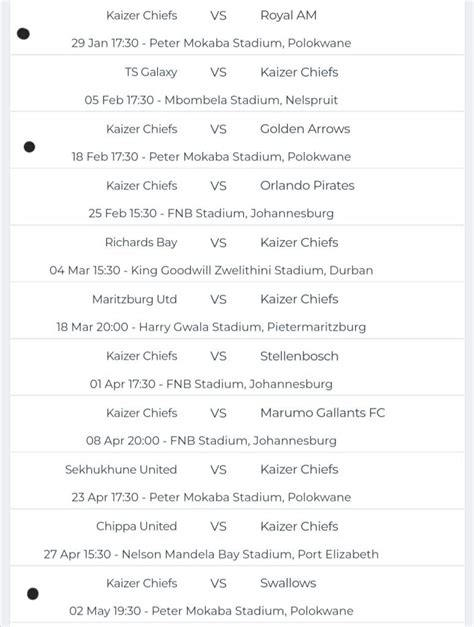Select Swallows team name
This screenshot has height=627, width=474.
tap(288, 583)
